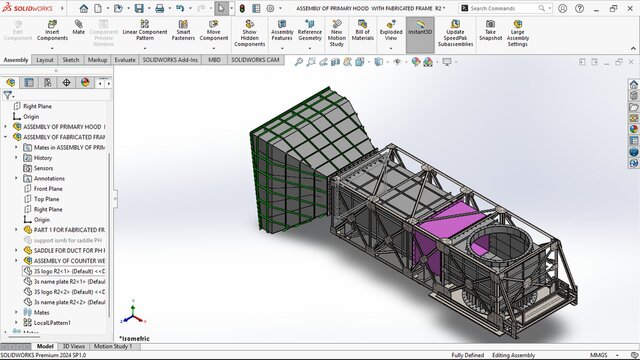Image resolution: width=640 pixels, height=360 pixels.
Task: Open Linear Component Pattern tool
Action: 145,31
